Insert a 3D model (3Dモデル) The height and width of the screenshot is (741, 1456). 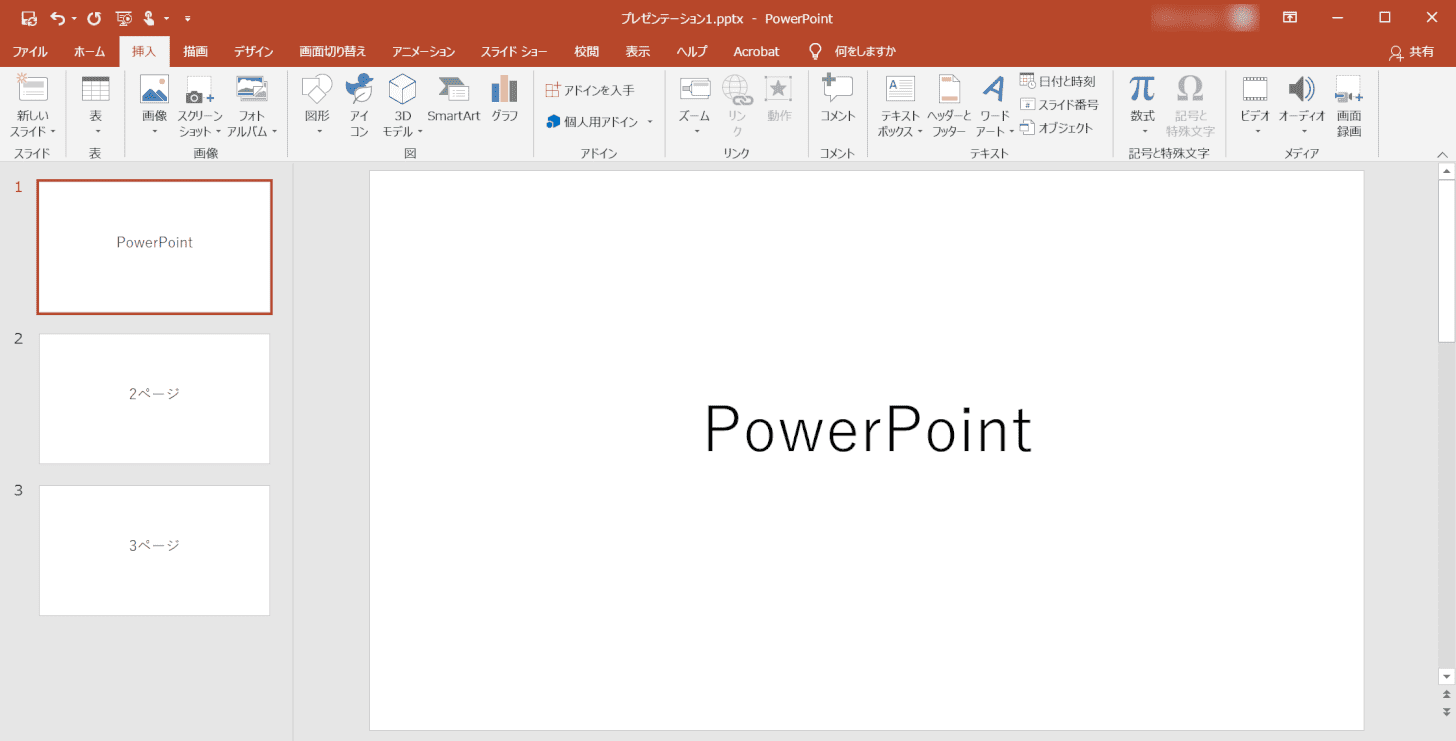[x=403, y=107]
